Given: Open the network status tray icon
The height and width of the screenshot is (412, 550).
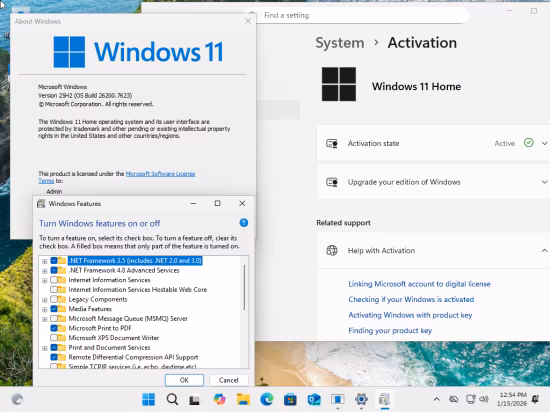Looking at the screenshot, I should [470, 399].
